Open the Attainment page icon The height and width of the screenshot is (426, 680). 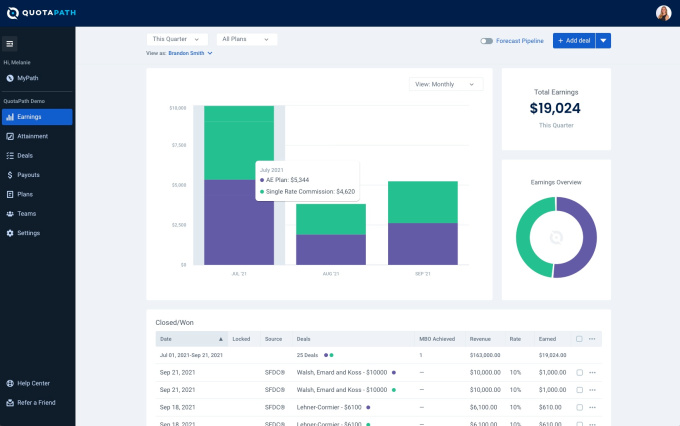click(x=10, y=136)
